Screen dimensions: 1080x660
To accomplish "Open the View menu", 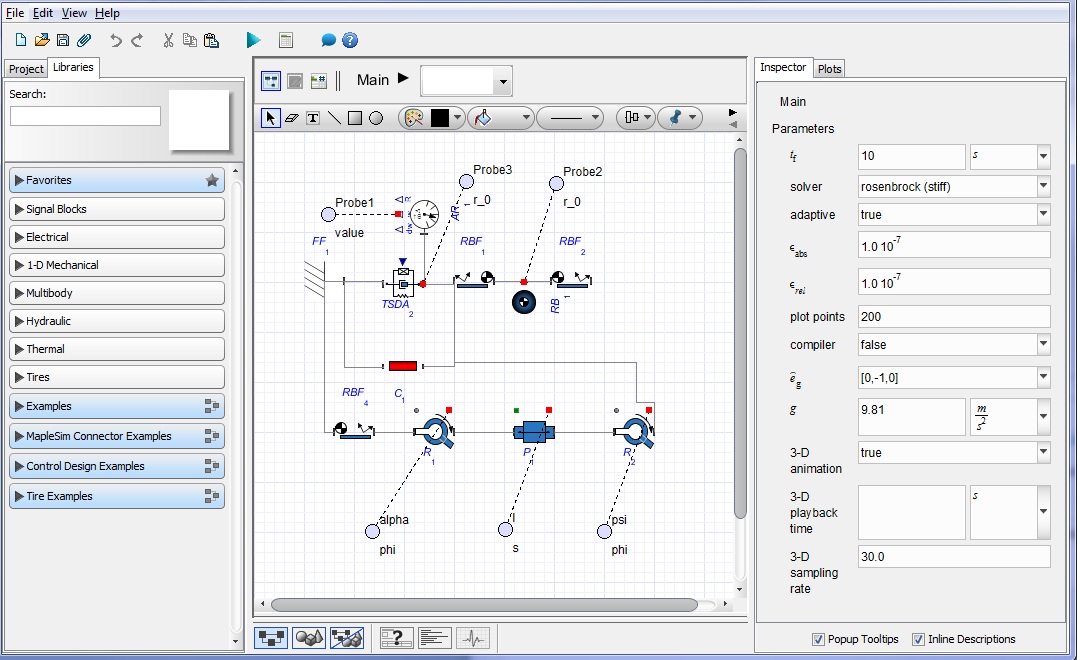I will (74, 13).
